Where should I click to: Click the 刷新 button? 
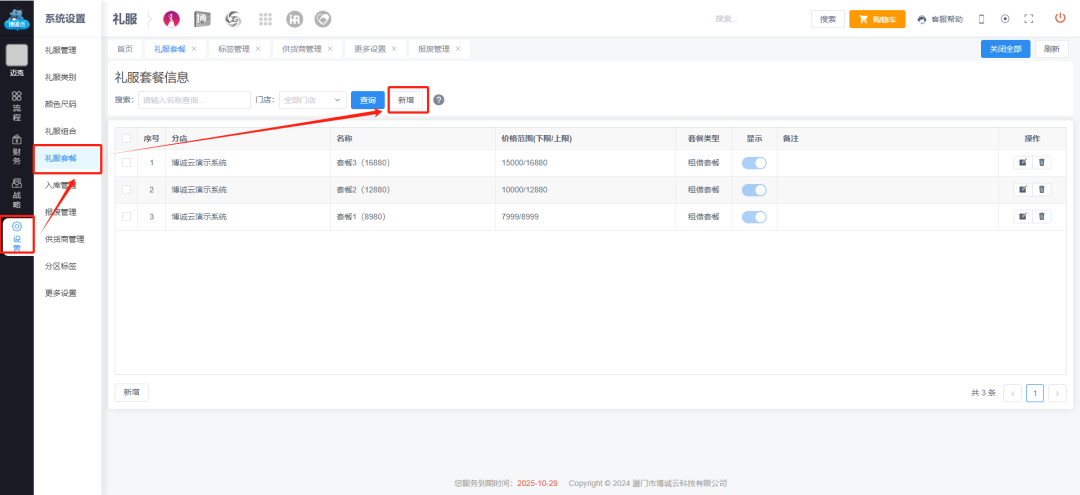point(1052,49)
